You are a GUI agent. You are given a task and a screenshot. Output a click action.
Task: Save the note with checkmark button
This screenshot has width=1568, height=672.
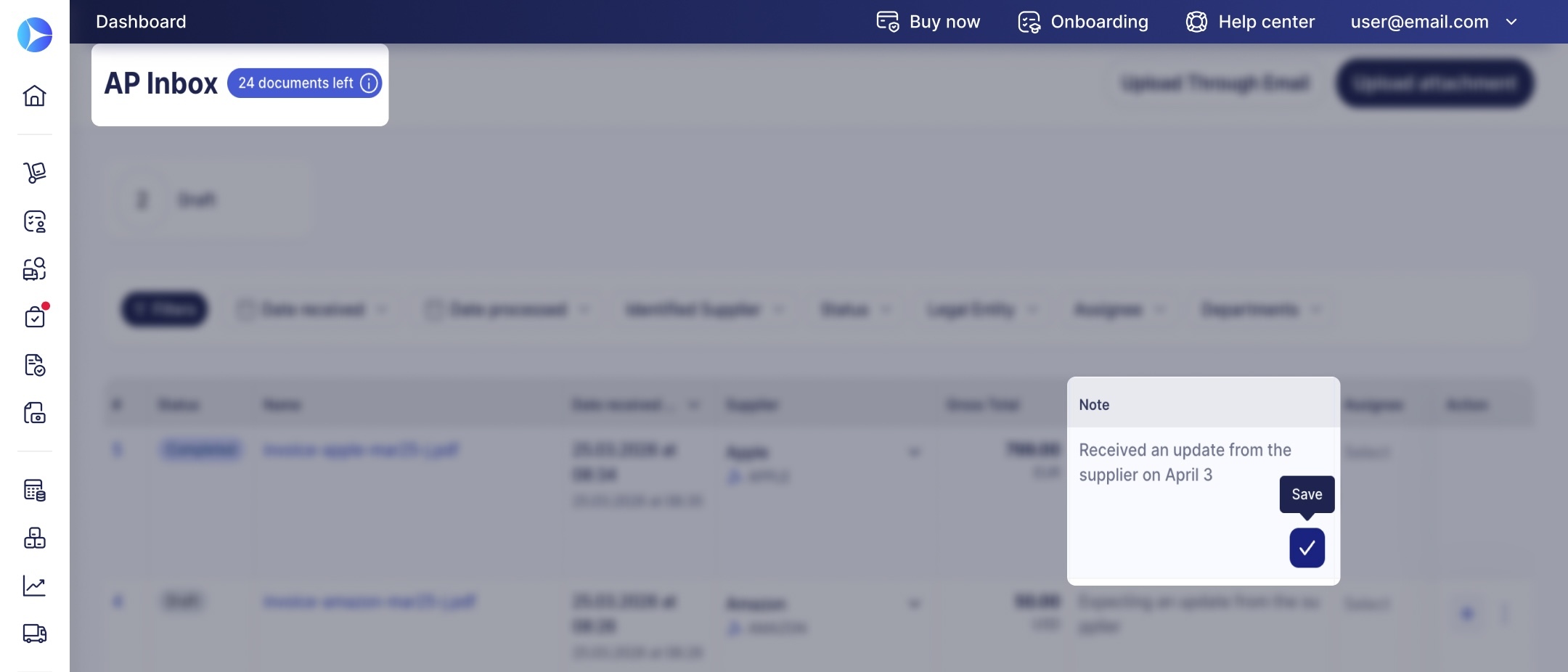click(x=1307, y=548)
